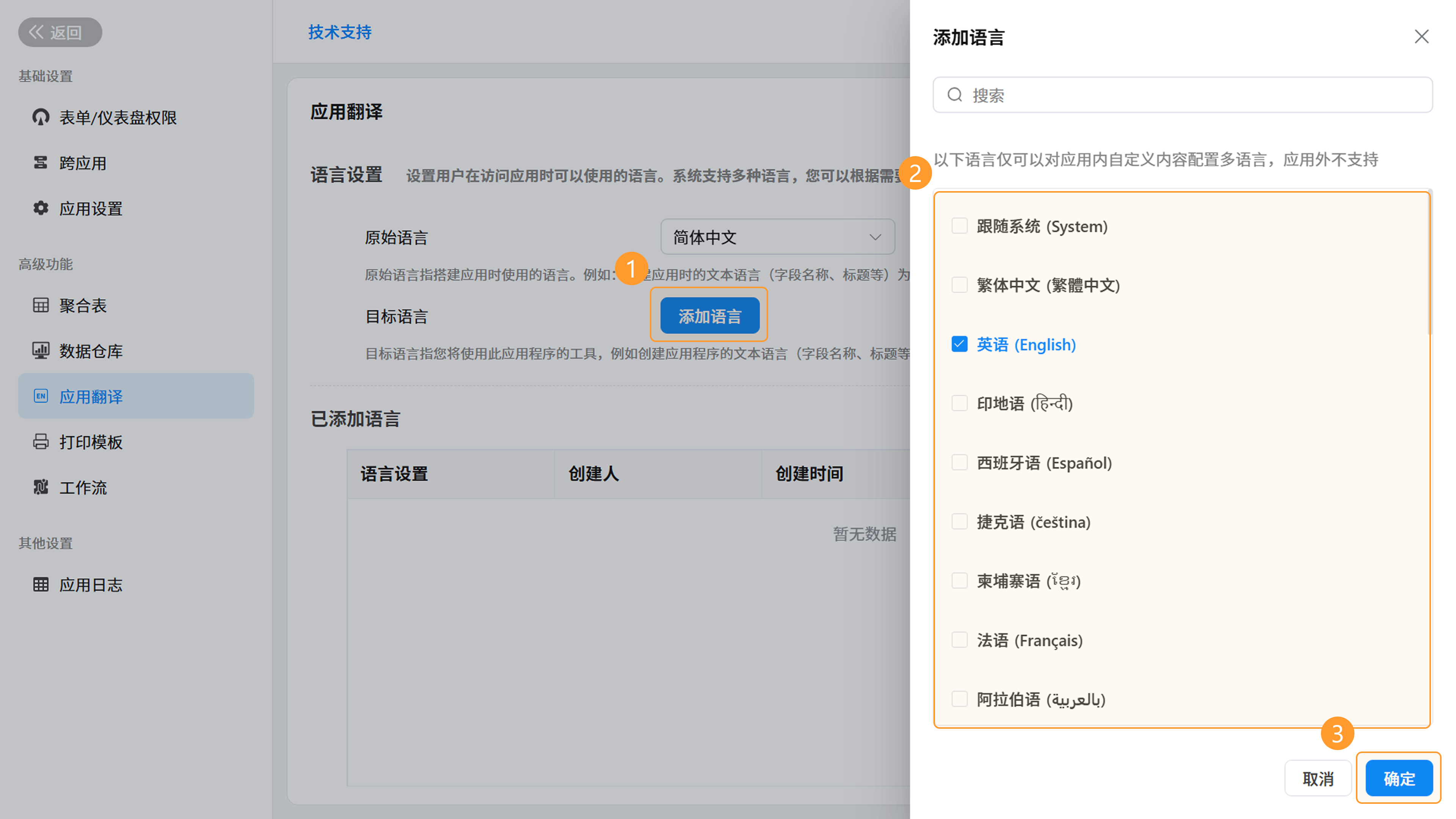This screenshot has height=819, width=1456.
Task: Click the 跨应用 sidebar icon
Action: pos(41,163)
